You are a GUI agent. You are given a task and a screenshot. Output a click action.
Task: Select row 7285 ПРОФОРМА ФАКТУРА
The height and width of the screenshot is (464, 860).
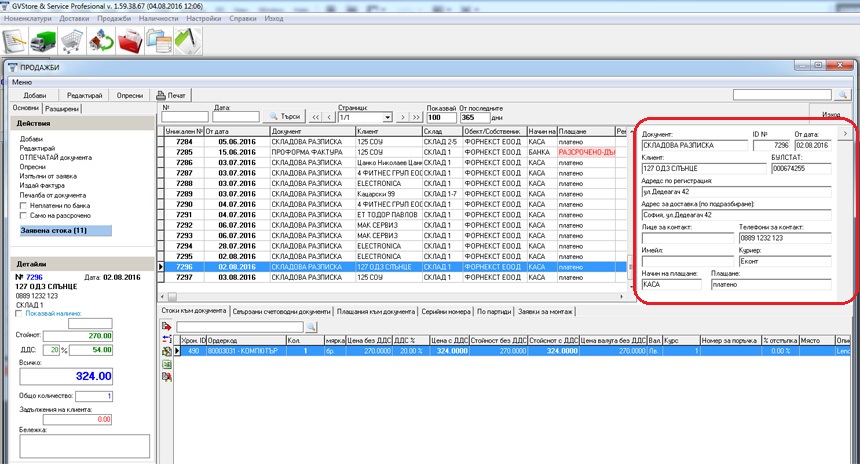392,152
